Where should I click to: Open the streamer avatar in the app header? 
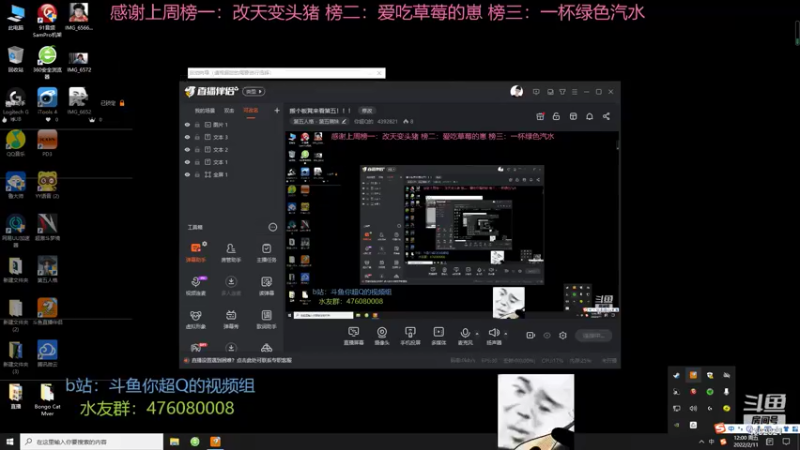point(516,92)
